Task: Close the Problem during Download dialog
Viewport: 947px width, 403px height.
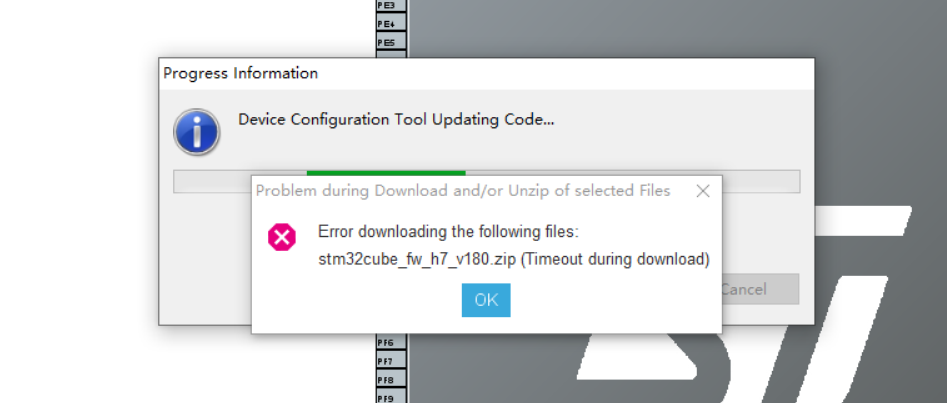Action: coord(703,190)
